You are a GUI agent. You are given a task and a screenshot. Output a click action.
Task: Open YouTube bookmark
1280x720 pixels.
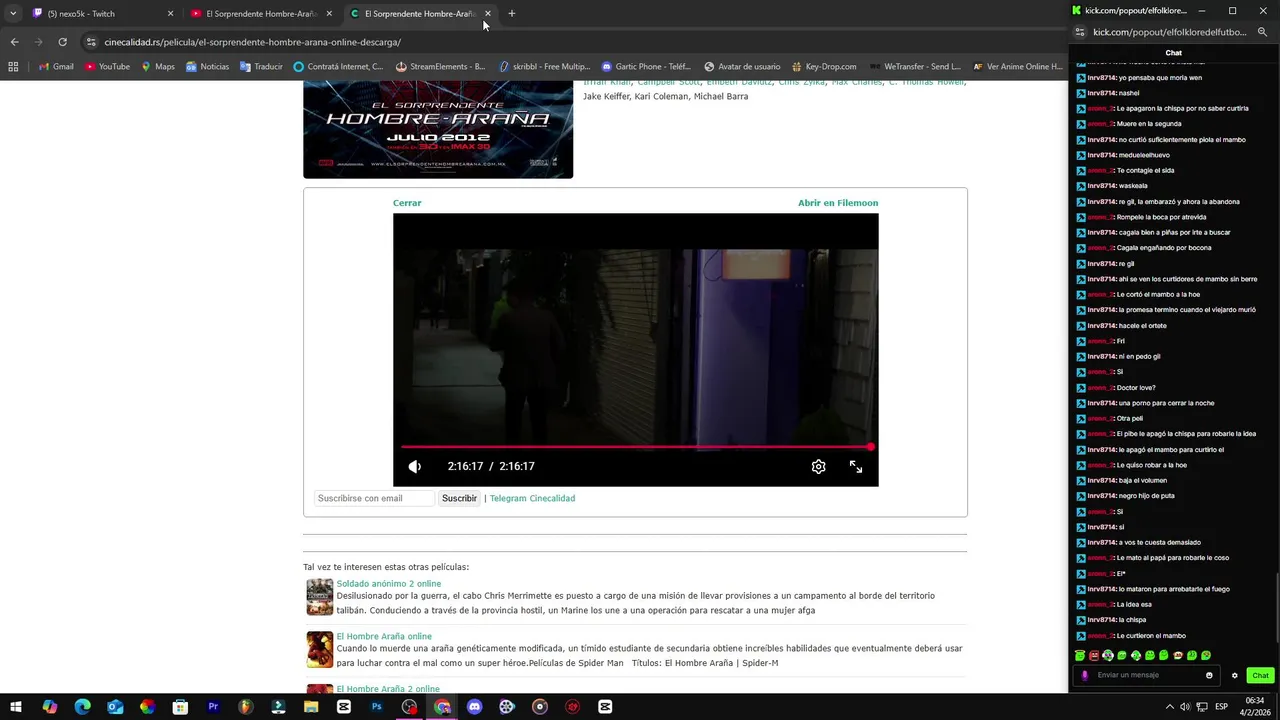pos(107,67)
